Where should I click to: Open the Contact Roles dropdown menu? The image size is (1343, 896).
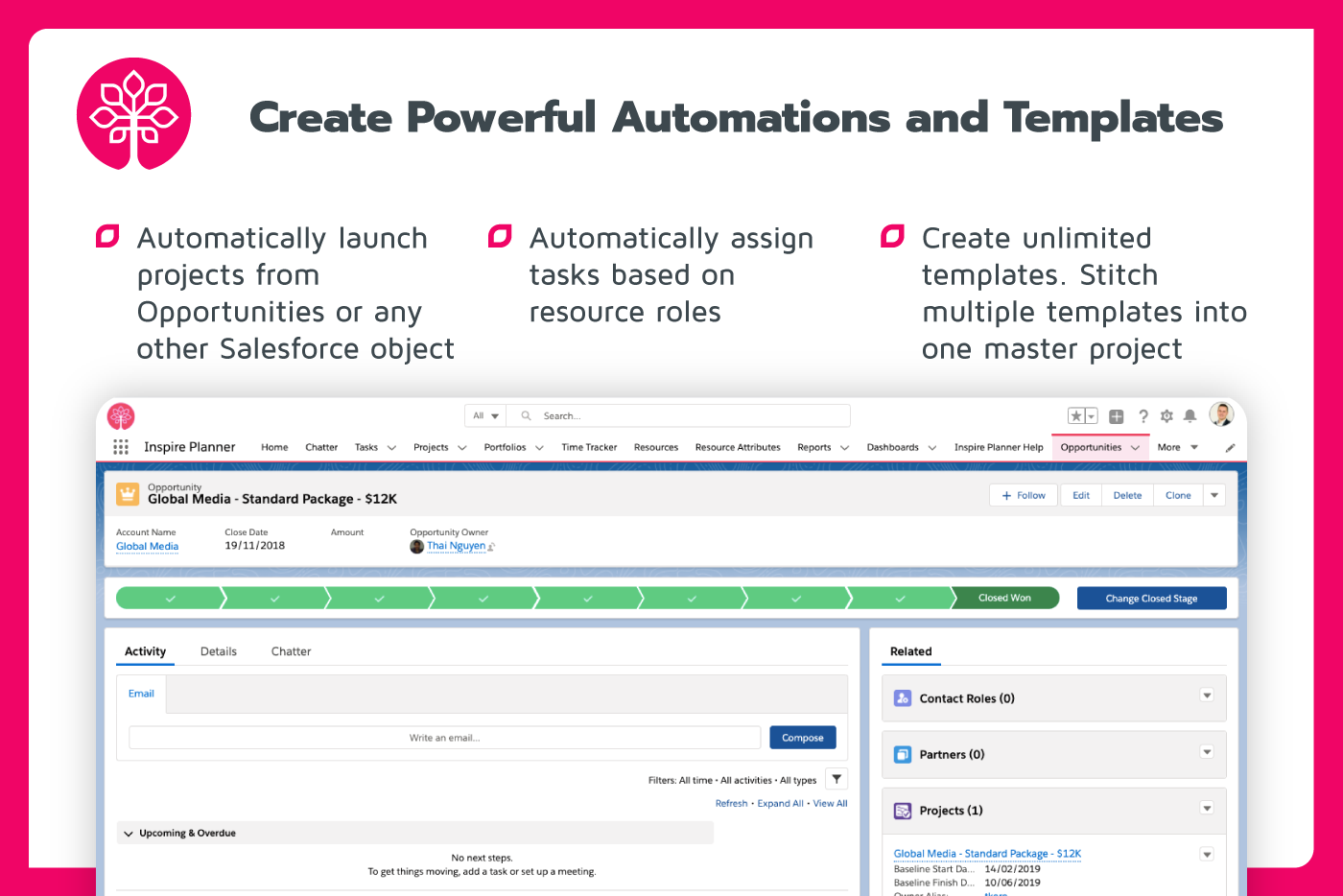1207,696
